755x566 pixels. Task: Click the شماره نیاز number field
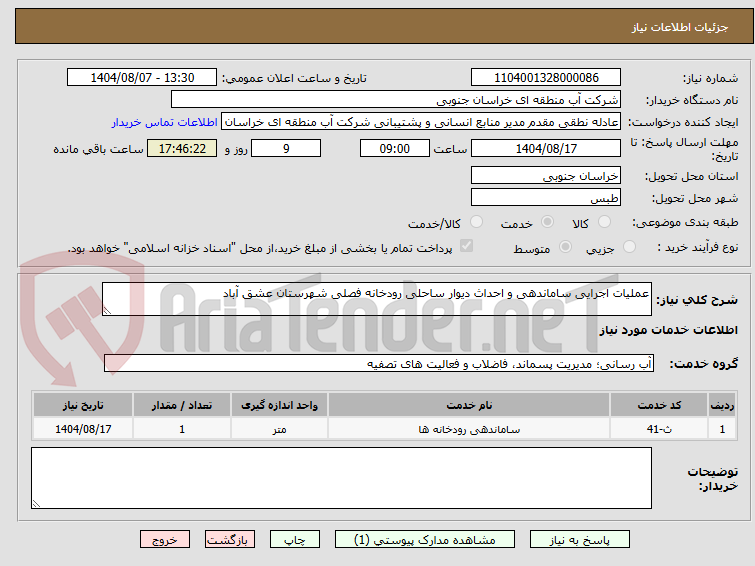[546, 78]
